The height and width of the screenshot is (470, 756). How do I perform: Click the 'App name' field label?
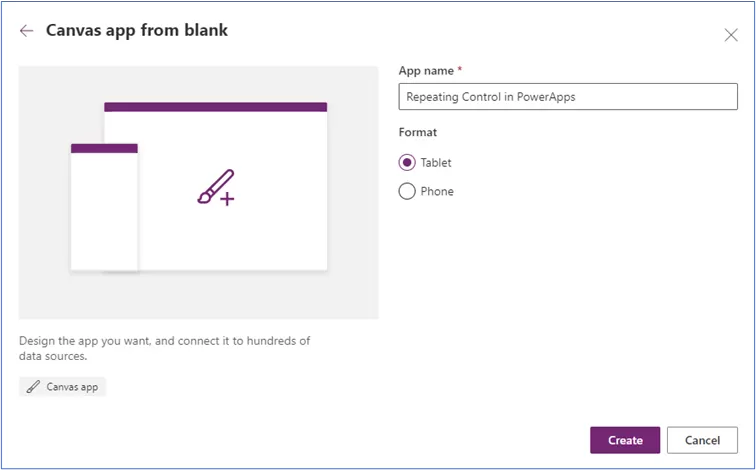tap(425, 70)
